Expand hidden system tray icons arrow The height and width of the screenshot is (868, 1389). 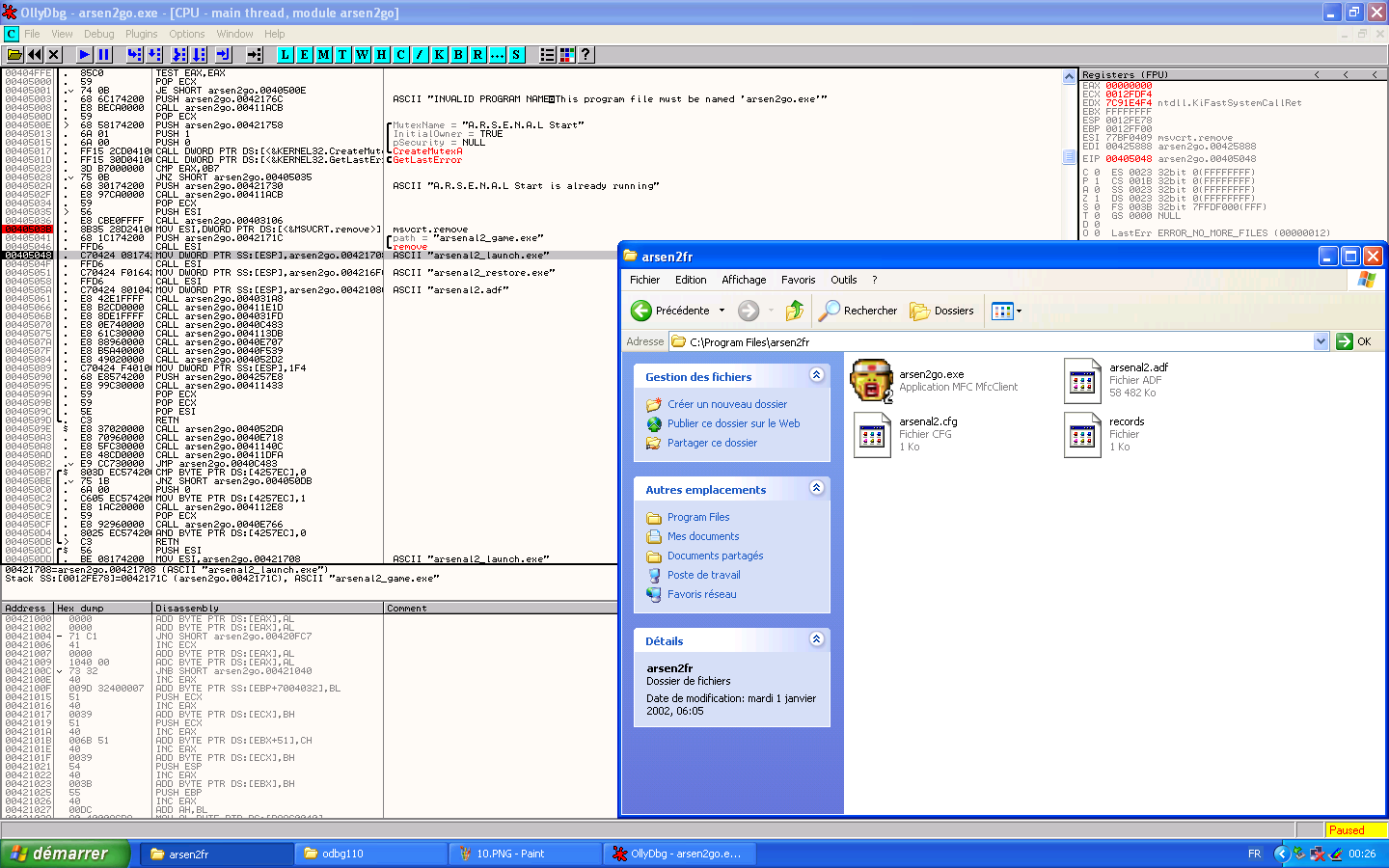pyautogui.click(x=1281, y=854)
